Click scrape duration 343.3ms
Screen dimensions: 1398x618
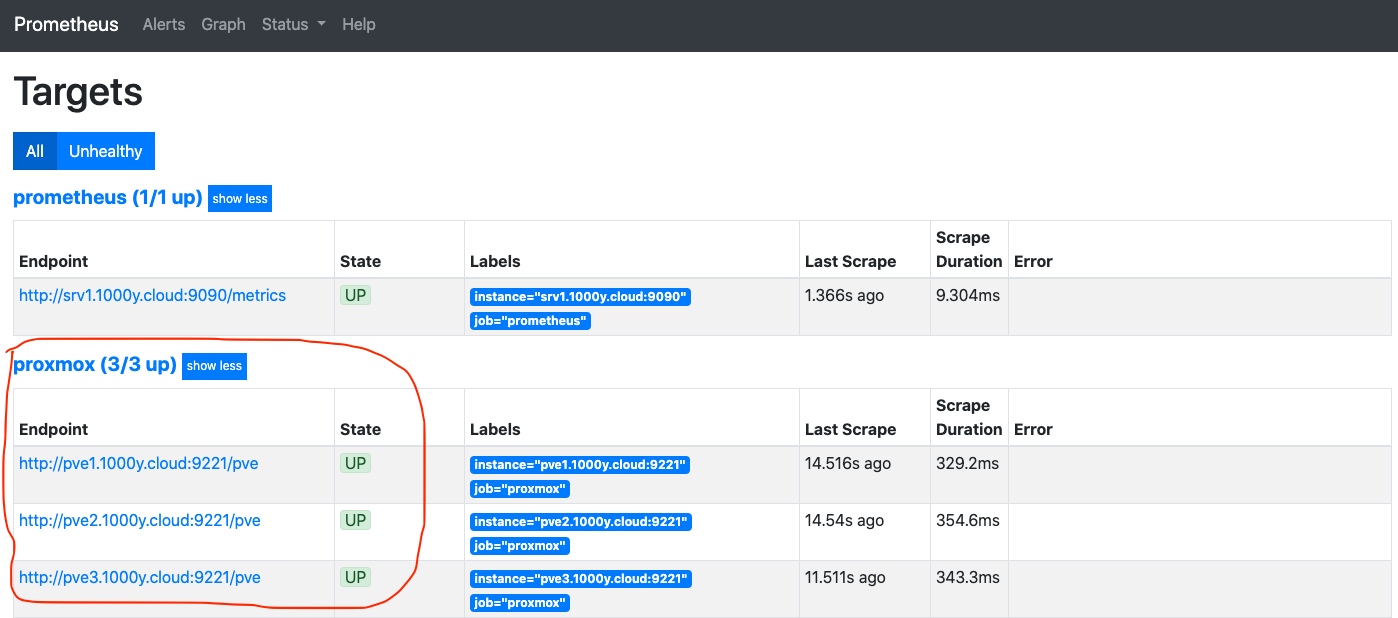[x=968, y=577]
